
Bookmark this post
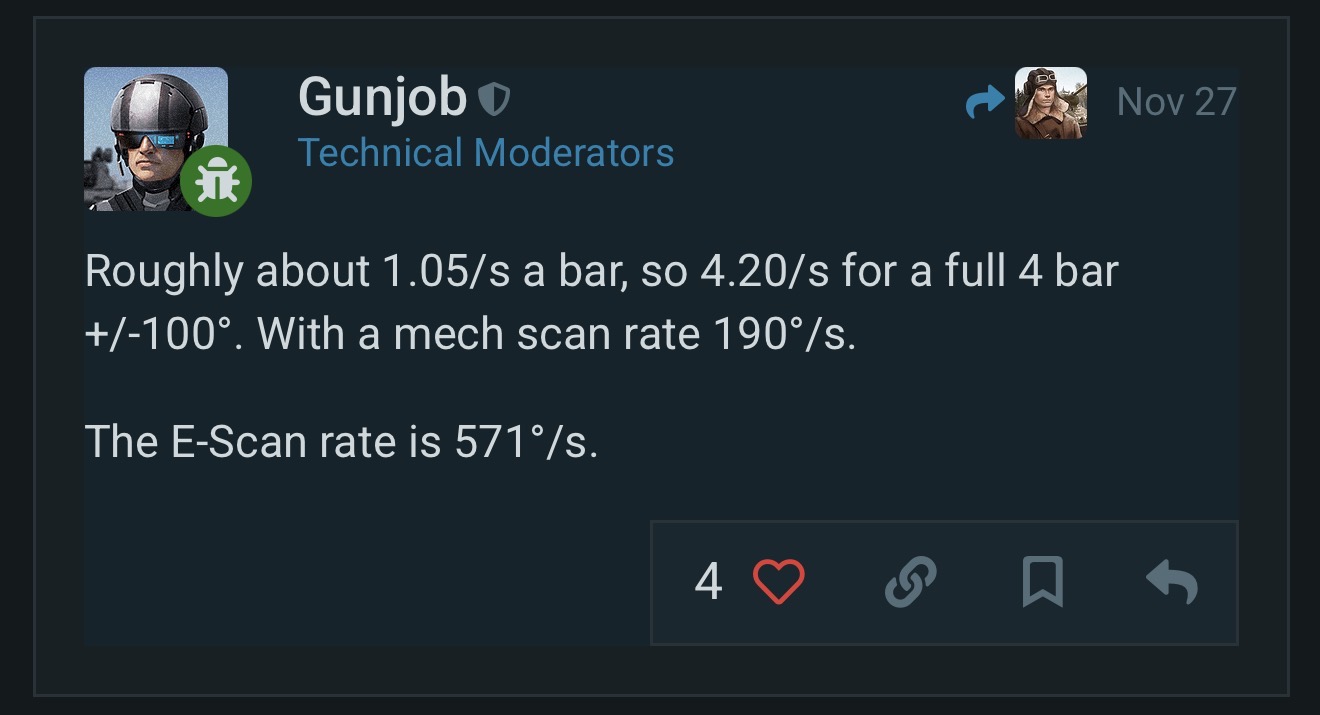point(1042,582)
